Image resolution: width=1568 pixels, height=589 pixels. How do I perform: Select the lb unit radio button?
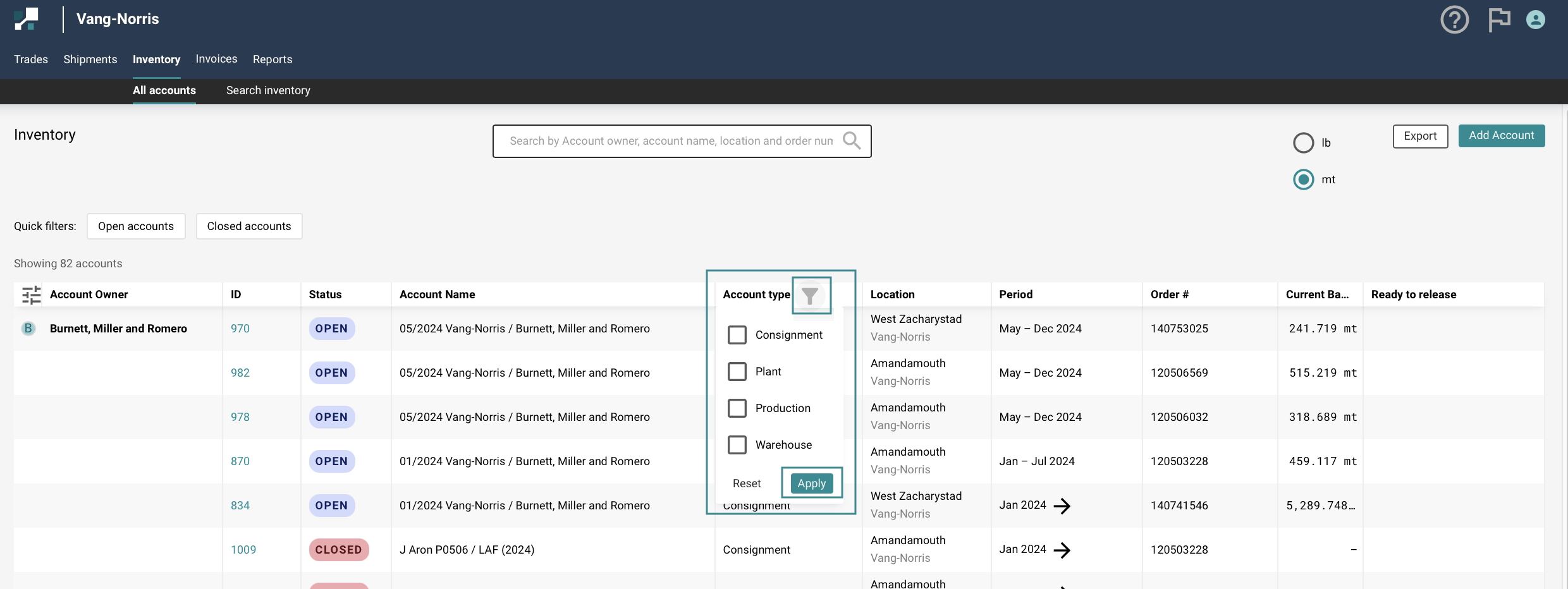pyautogui.click(x=1303, y=143)
